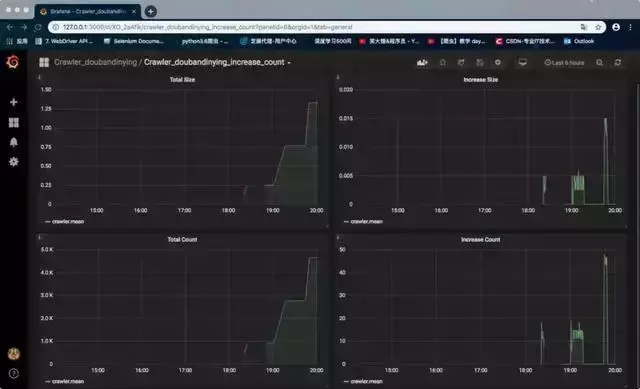Open the WebDriver API bookmark
640x389 pixels.
tap(64, 41)
